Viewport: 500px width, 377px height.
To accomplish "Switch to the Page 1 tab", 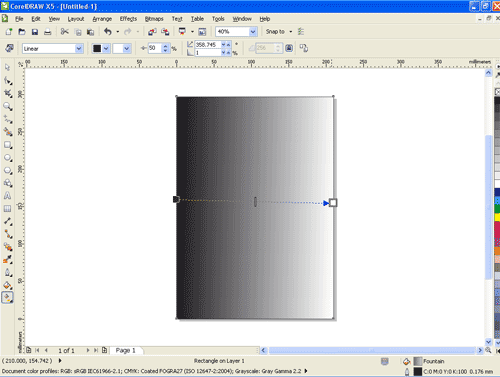I will pyautogui.click(x=126, y=350).
